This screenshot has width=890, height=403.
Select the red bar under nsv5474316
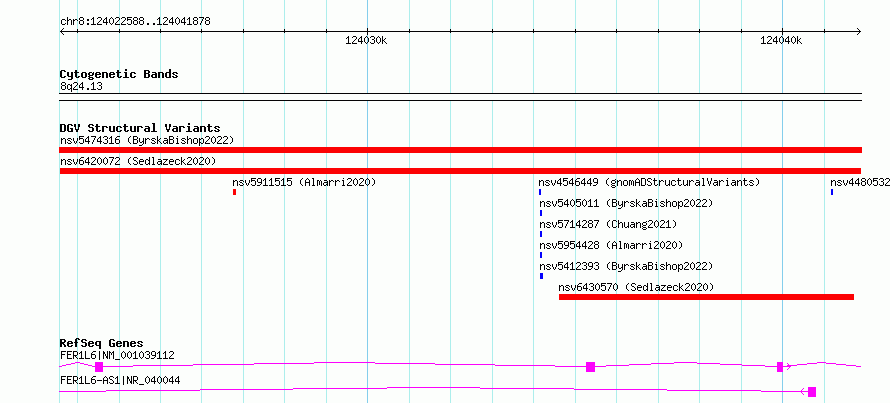coord(461,150)
